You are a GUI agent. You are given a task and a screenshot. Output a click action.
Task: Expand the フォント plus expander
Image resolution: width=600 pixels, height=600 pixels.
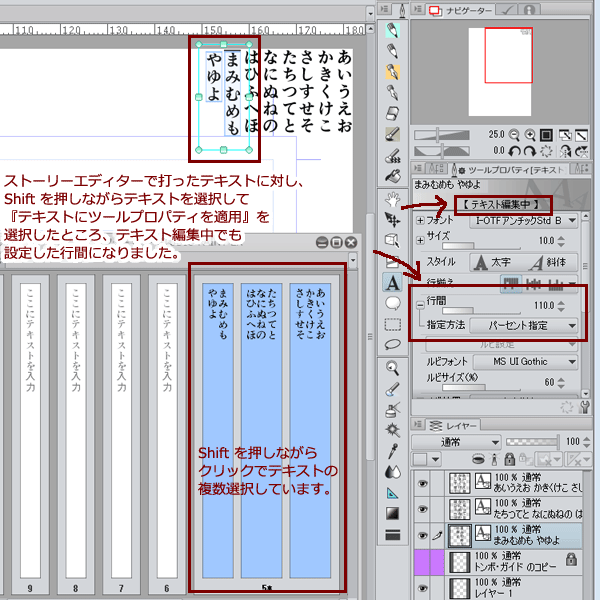(x=420, y=220)
